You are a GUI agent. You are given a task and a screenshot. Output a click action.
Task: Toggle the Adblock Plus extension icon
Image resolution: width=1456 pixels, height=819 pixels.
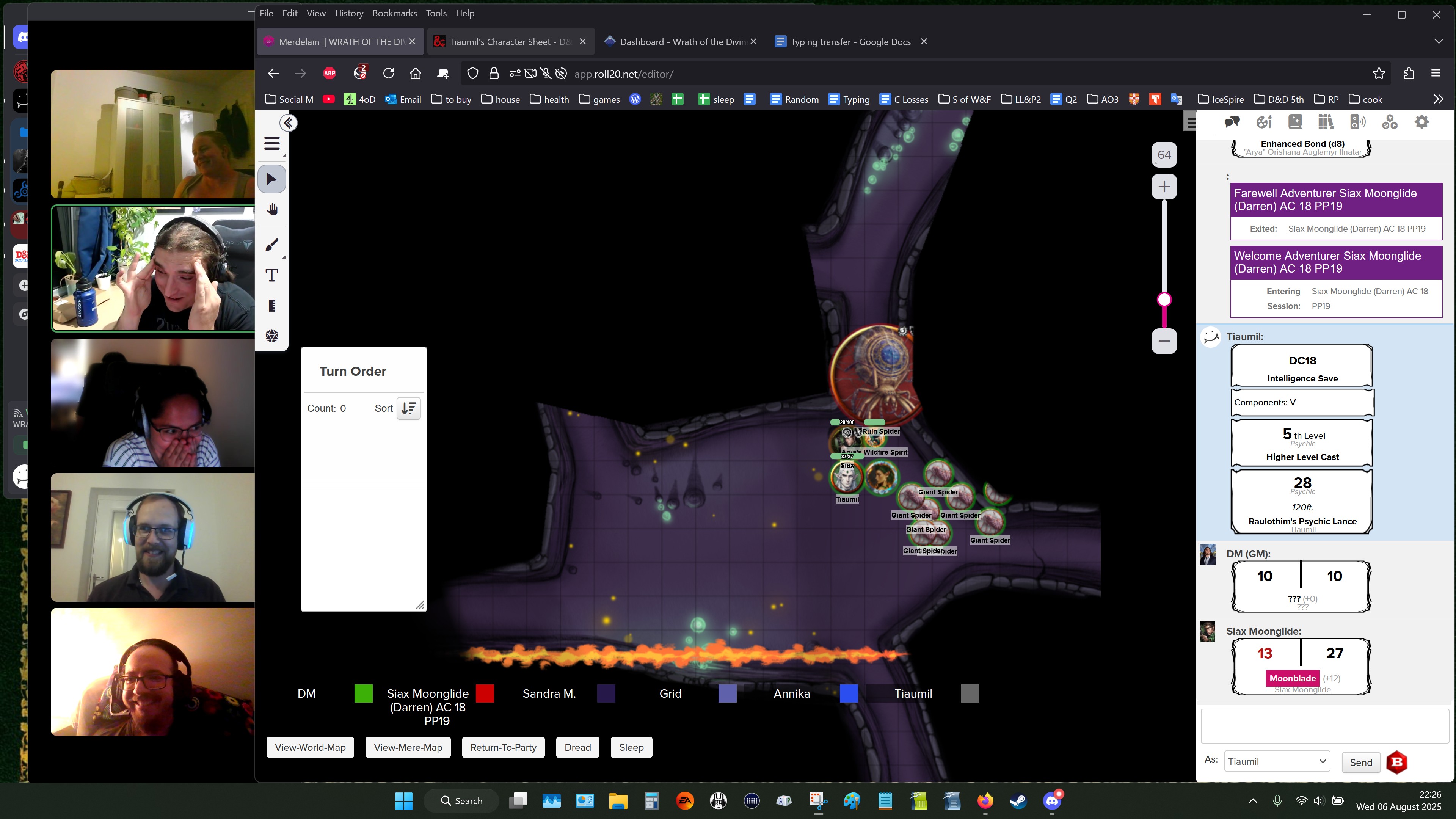[329, 74]
